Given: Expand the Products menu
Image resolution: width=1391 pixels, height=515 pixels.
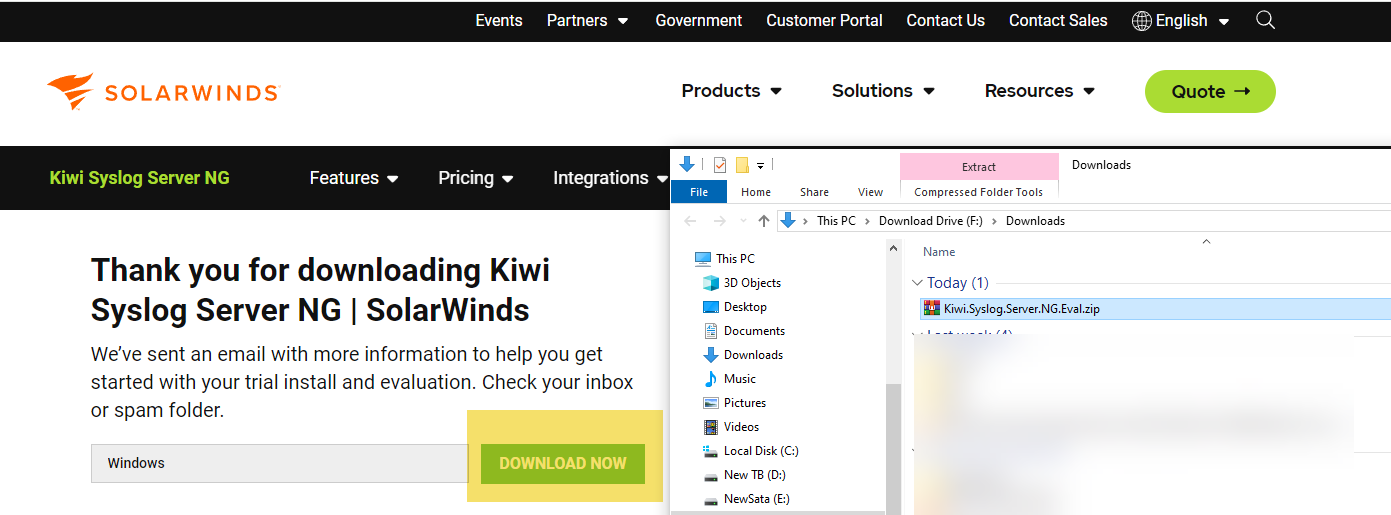Looking at the screenshot, I should tap(732, 91).
